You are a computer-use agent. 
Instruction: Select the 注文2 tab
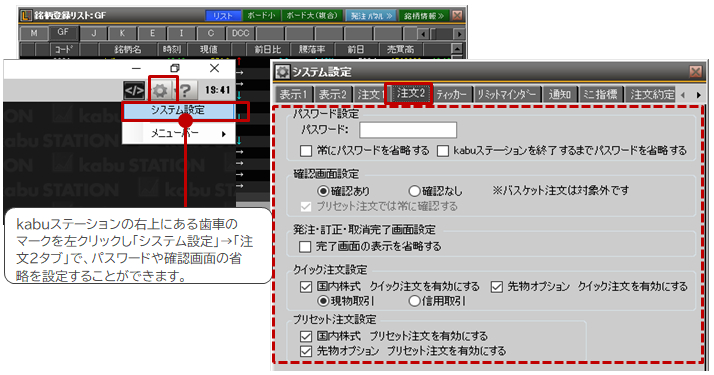click(410, 93)
